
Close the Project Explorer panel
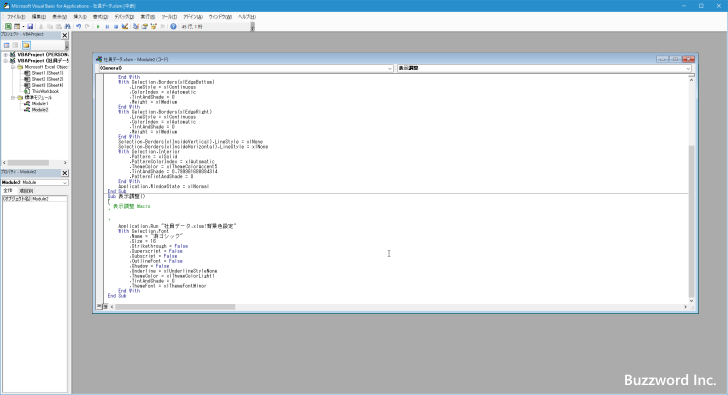[65, 35]
